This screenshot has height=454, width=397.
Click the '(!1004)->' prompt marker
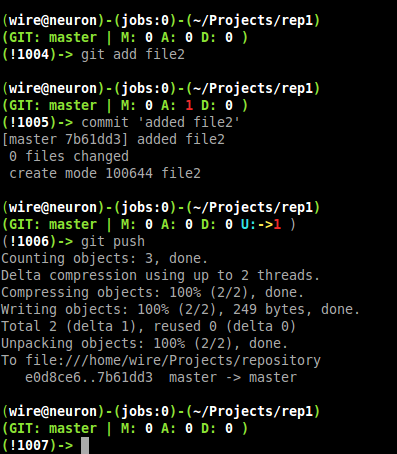pos(37,54)
